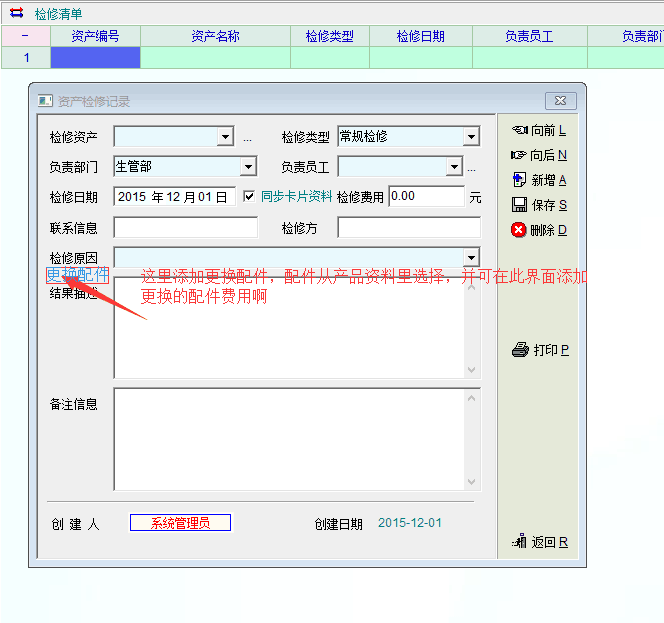Click the 更换配件 link

[77, 273]
